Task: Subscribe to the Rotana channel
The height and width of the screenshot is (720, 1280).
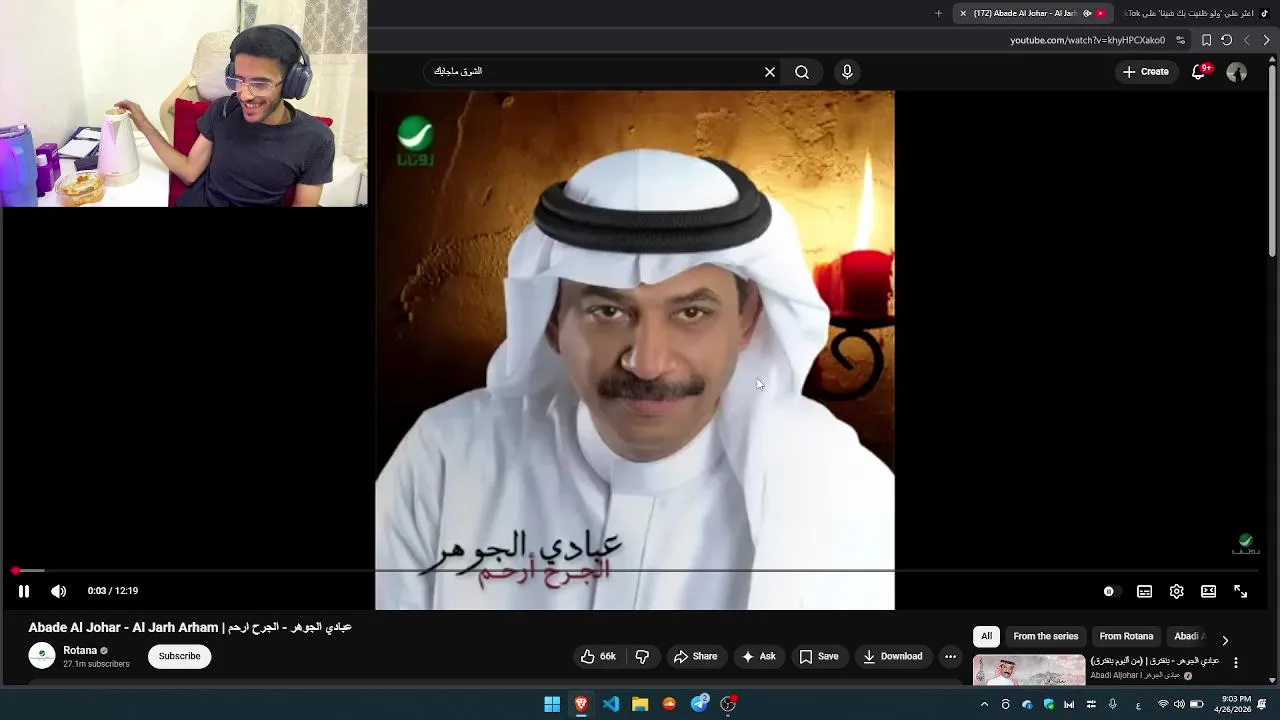Action: (180, 656)
